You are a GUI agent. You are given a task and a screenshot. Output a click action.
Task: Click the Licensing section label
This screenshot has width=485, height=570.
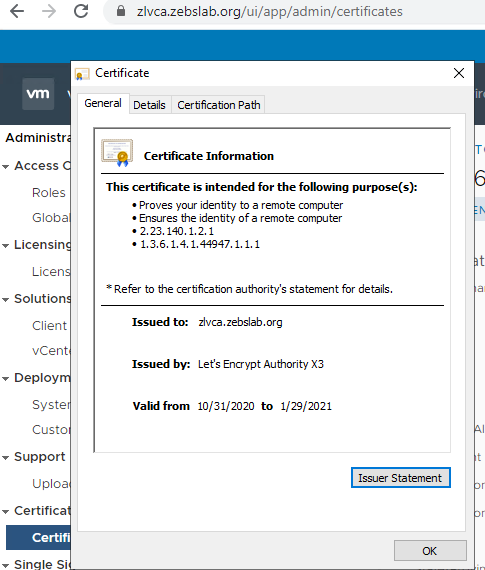pyautogui.click(x=43, y=245)
